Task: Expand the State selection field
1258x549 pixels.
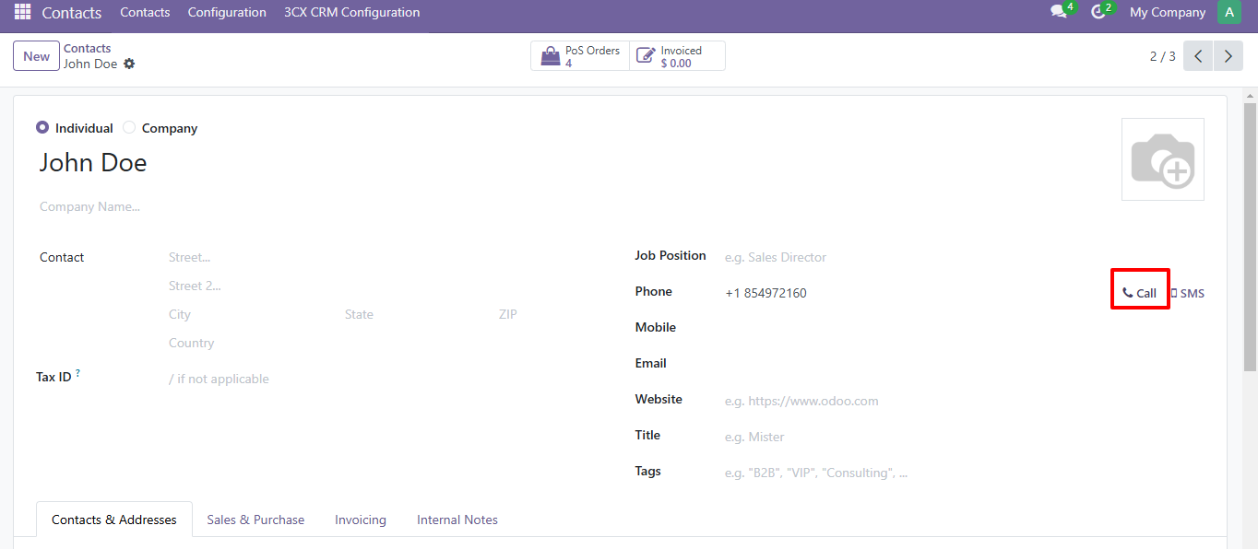Action: (410, 314)
